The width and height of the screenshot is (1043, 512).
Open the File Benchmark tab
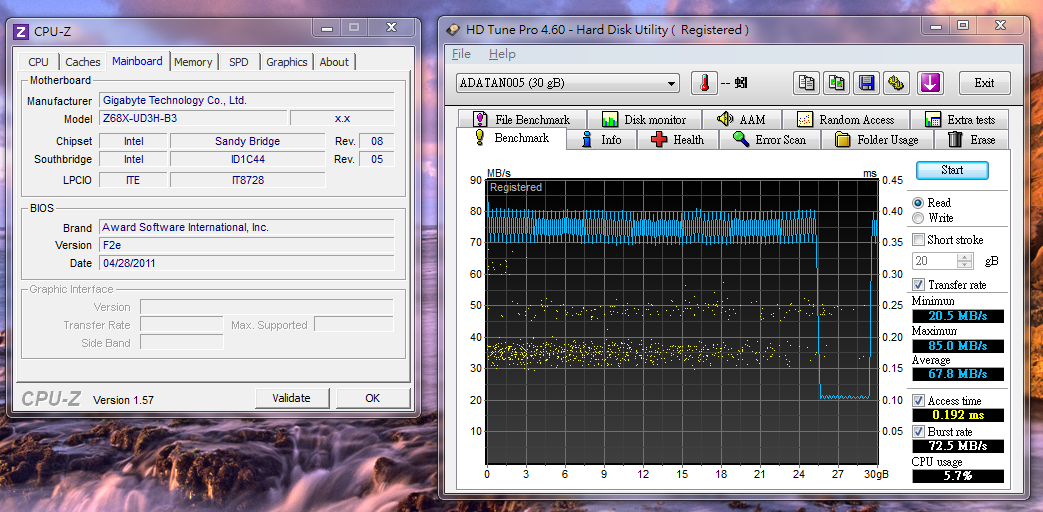(522, 120)
